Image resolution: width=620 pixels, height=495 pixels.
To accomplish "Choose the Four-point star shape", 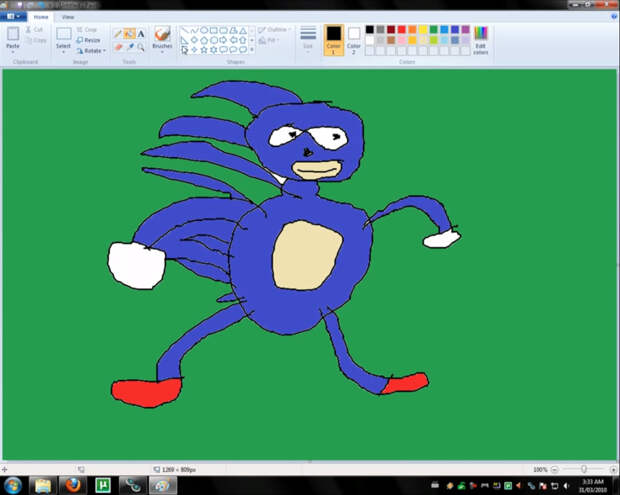I will 194,50.
